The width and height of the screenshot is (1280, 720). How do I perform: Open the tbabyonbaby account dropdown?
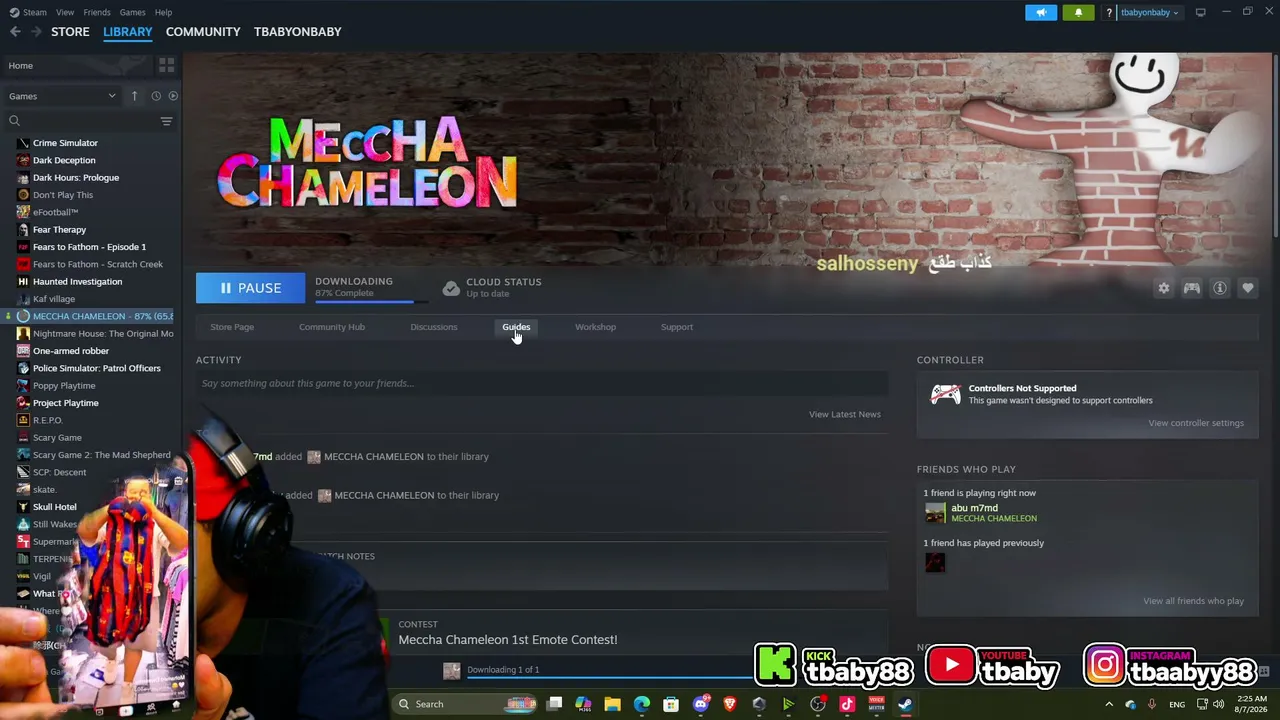pyautogui.click(x=1149, y=12)
